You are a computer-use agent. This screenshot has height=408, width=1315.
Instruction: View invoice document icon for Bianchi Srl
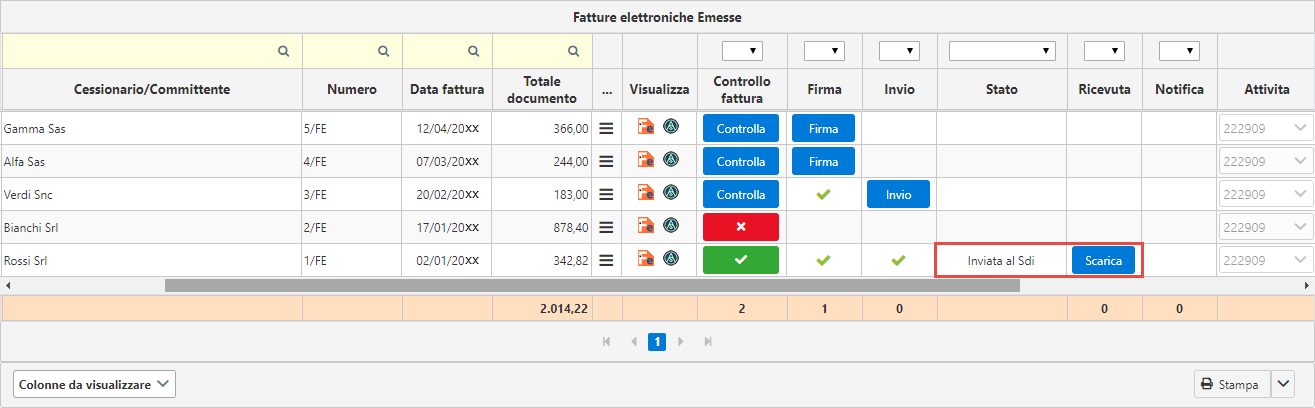point(646,227)
